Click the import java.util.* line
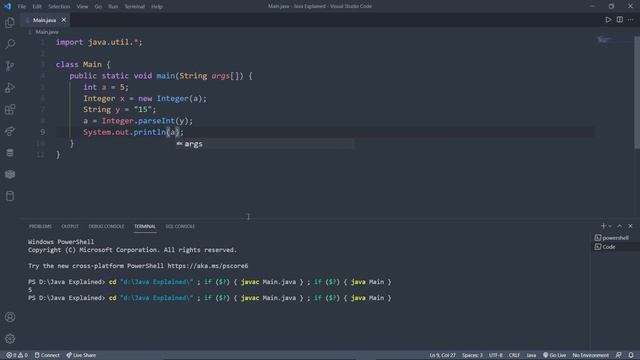Viewport: 640px width, 360px height. click(99, 42)
